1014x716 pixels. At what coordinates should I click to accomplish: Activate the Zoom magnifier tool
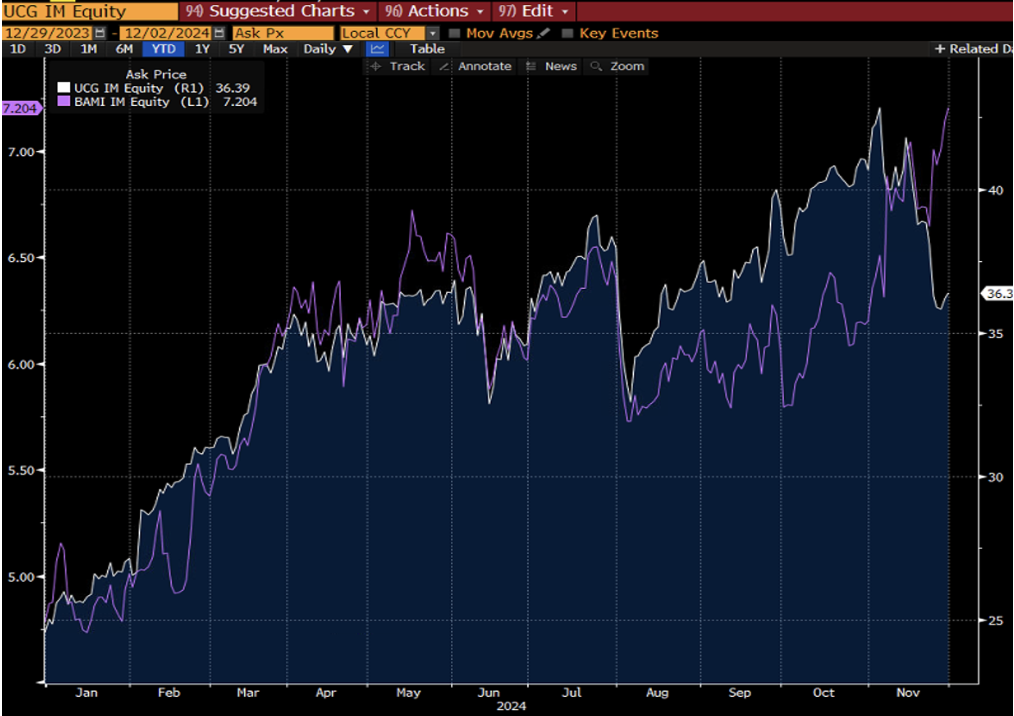(618, 66)
